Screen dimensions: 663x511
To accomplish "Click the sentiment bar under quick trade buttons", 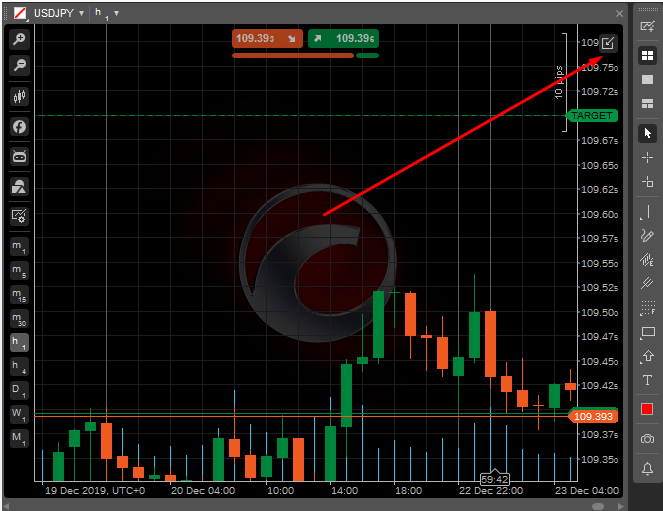I will (x=305, y=55).
